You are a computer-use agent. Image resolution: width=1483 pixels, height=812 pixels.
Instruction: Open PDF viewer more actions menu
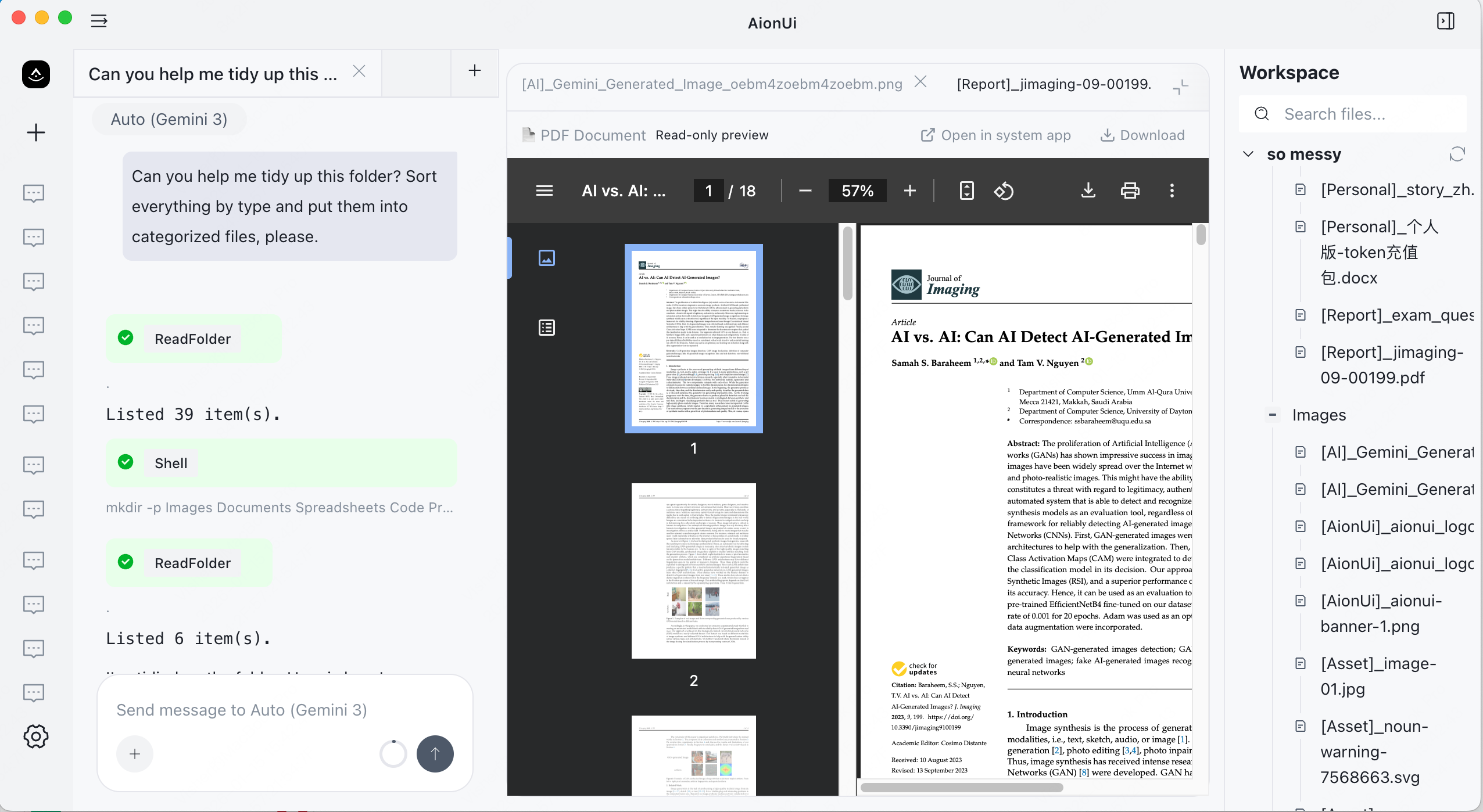coord(1172,191)
